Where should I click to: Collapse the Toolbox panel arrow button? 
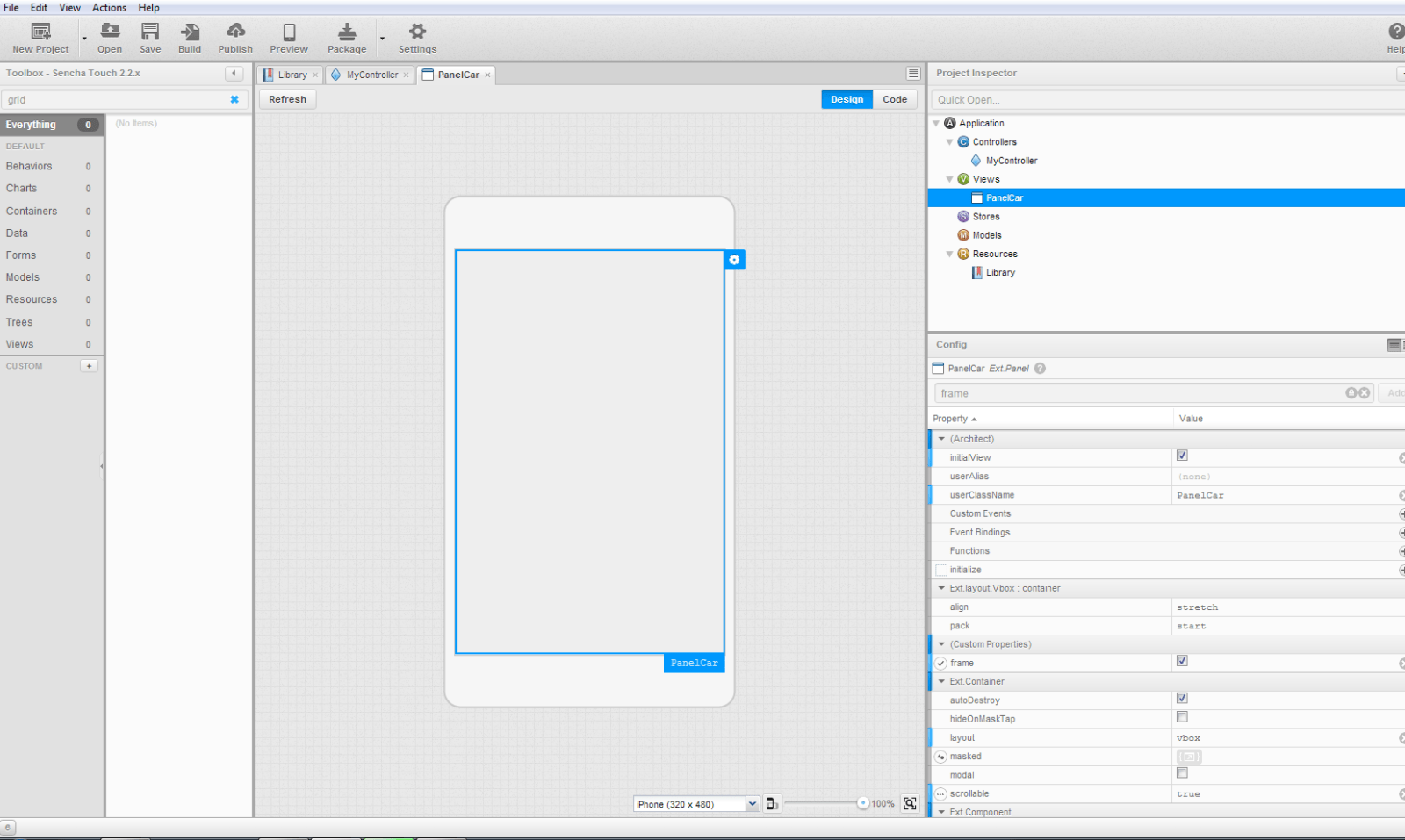(x=234, y=73)
